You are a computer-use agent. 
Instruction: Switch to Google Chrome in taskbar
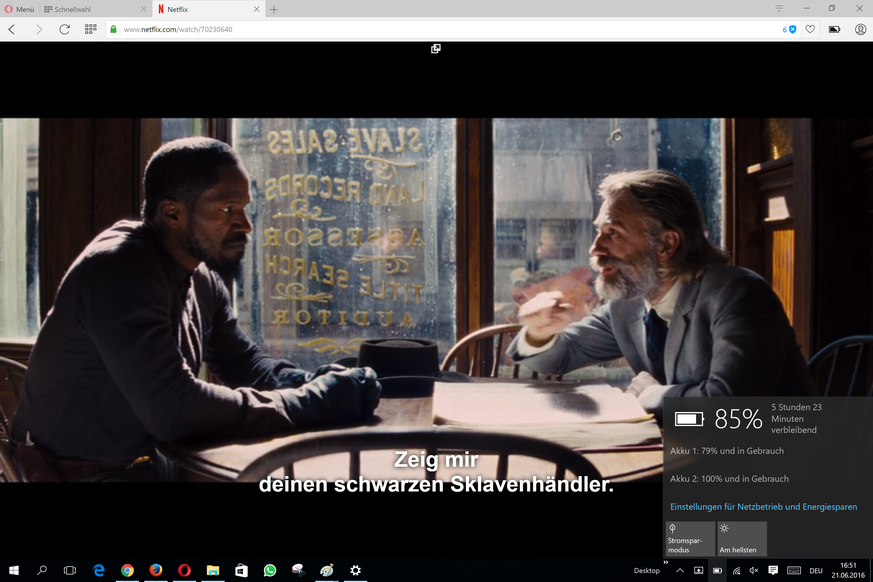(x=127, y=570)
